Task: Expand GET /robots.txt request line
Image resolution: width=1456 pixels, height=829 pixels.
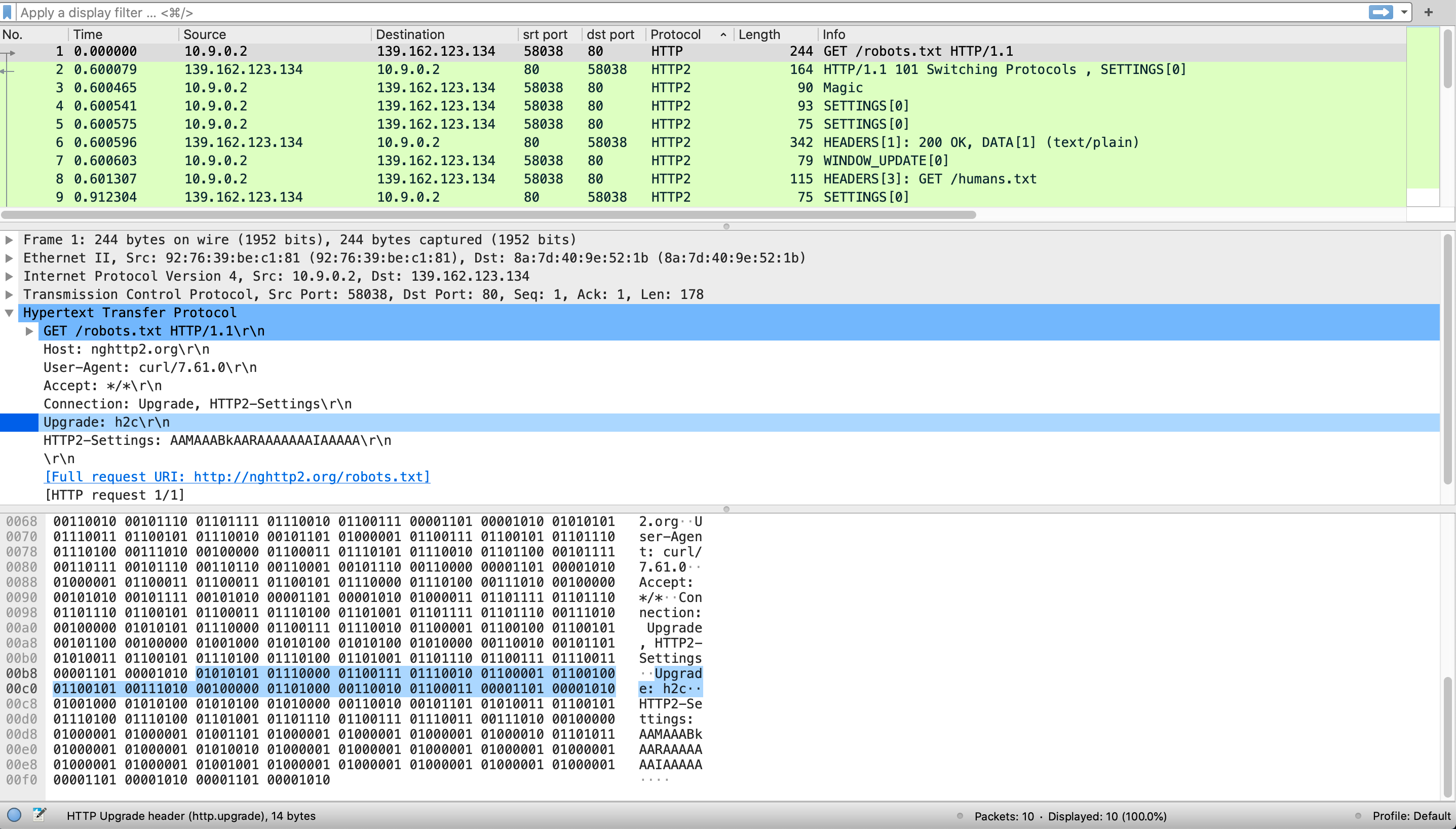Action: (x=29, y=331)
